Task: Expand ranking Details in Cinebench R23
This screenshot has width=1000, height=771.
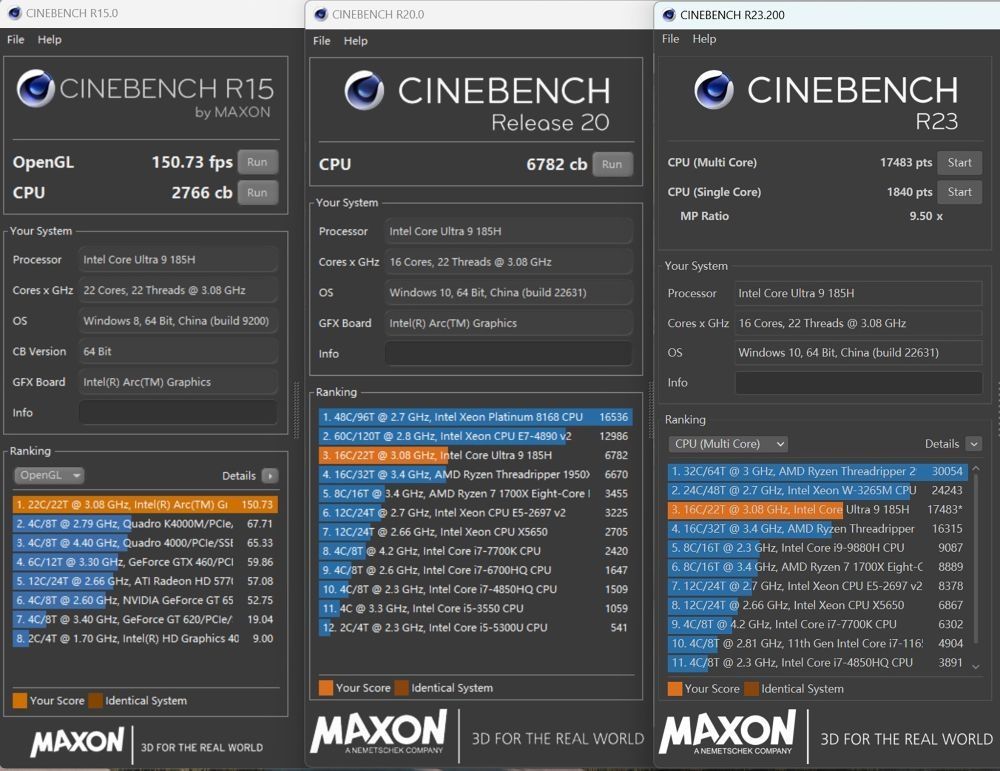Action: tap(973, 444)
